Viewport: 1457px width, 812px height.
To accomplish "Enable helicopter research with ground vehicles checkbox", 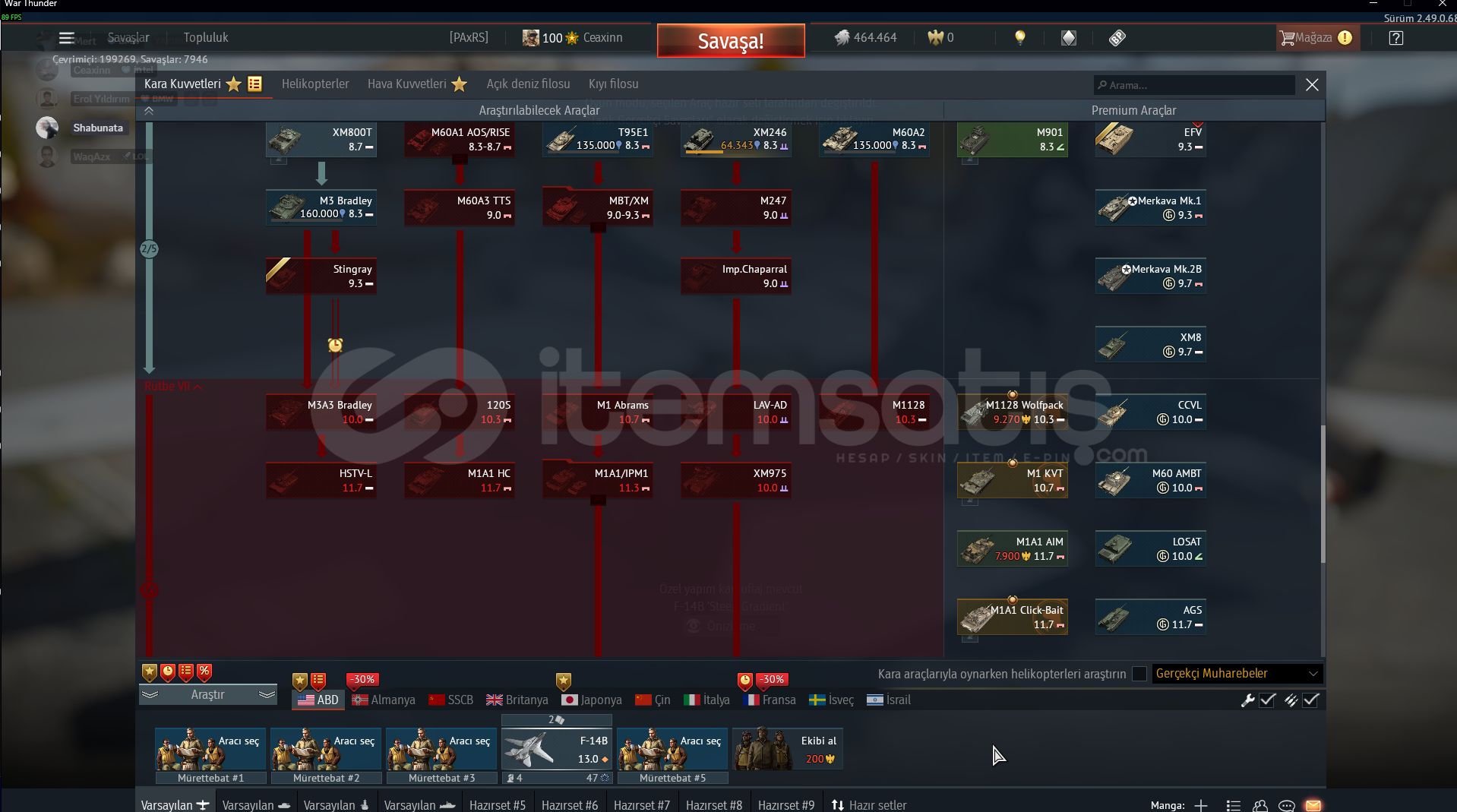I will (x=1139, y=674).
